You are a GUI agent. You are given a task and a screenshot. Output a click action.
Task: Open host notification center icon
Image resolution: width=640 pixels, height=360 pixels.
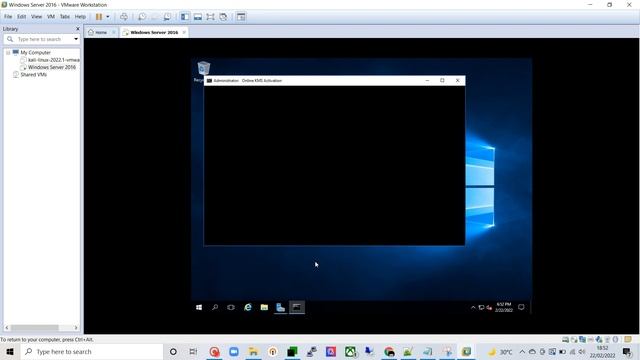(627, 351)
